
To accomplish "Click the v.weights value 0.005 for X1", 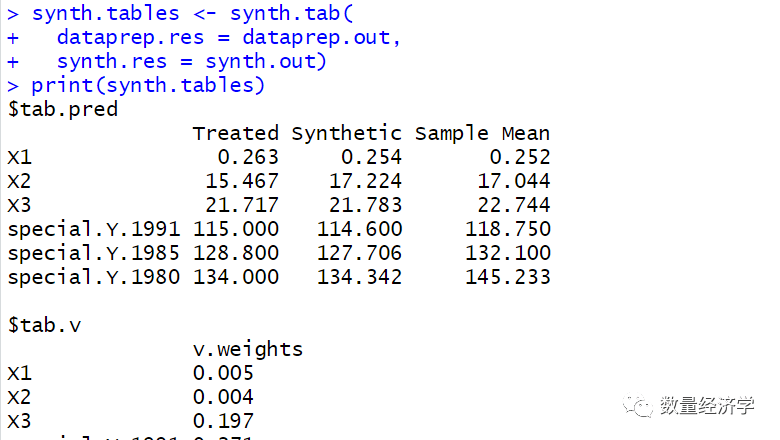I will (223, 373).
